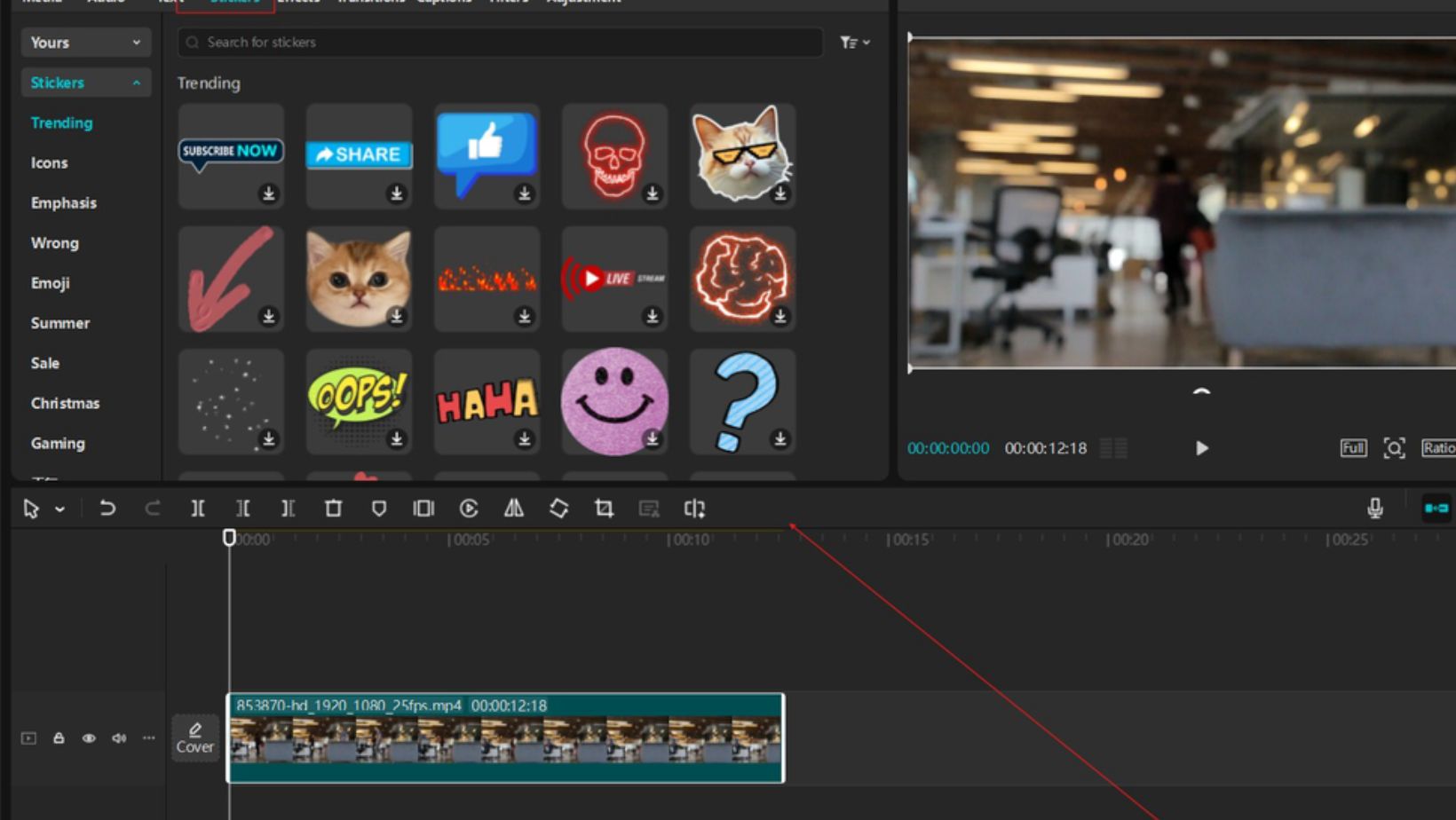1456x820 pixels.
Task: Click the delete-left trim icon
Action: tap(242, 509)
